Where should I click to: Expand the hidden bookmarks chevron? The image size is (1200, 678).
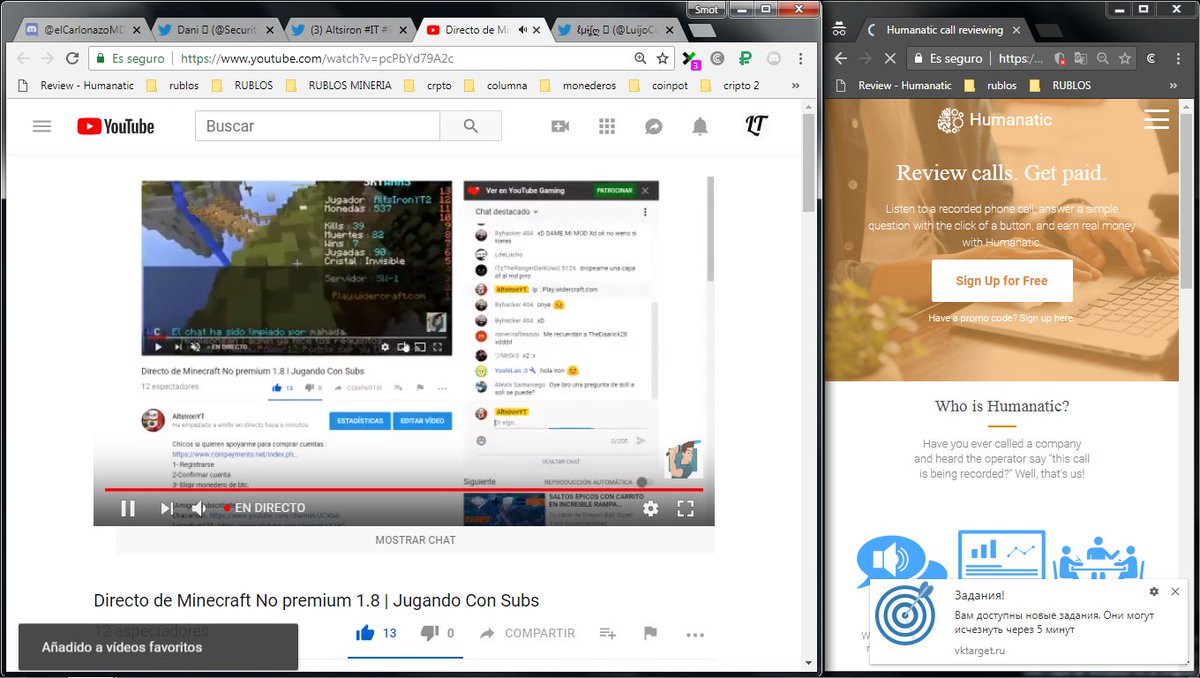795,86
